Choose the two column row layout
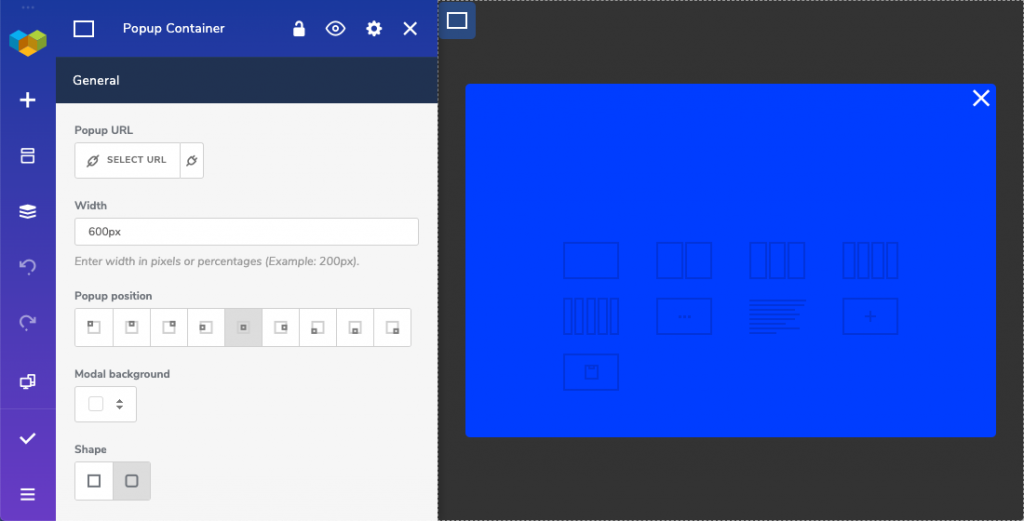Viewport: 1024px width, 521px height. 684,260
